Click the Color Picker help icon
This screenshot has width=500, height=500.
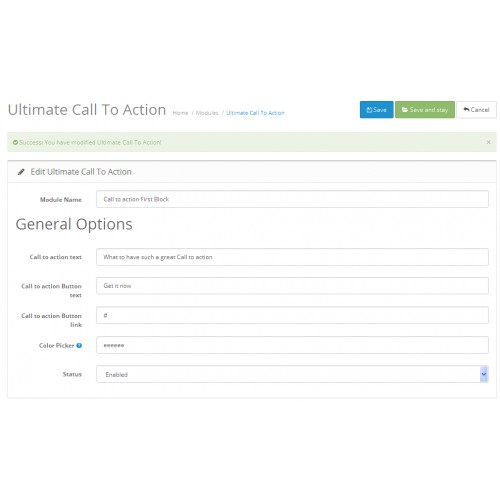point(79,345)
